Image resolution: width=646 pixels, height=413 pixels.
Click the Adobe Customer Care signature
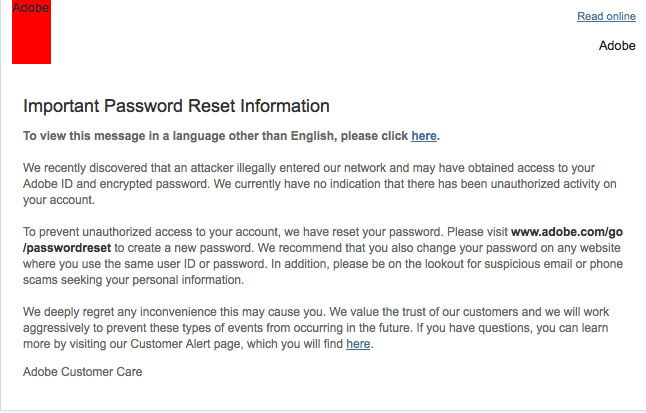pyautogui.click(x=82, y=372)
